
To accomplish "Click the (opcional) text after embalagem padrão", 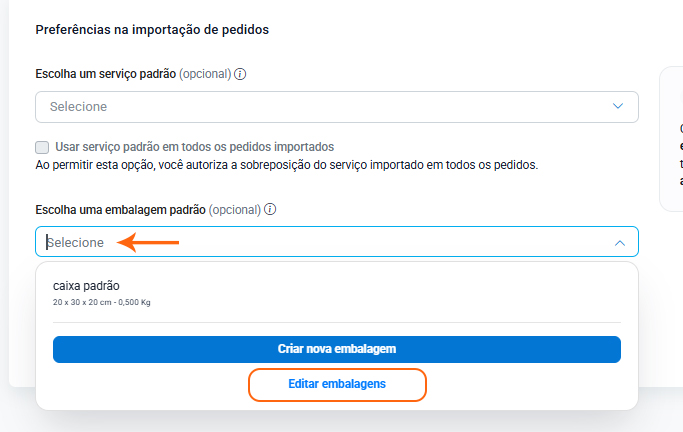I will click(235, 210).
